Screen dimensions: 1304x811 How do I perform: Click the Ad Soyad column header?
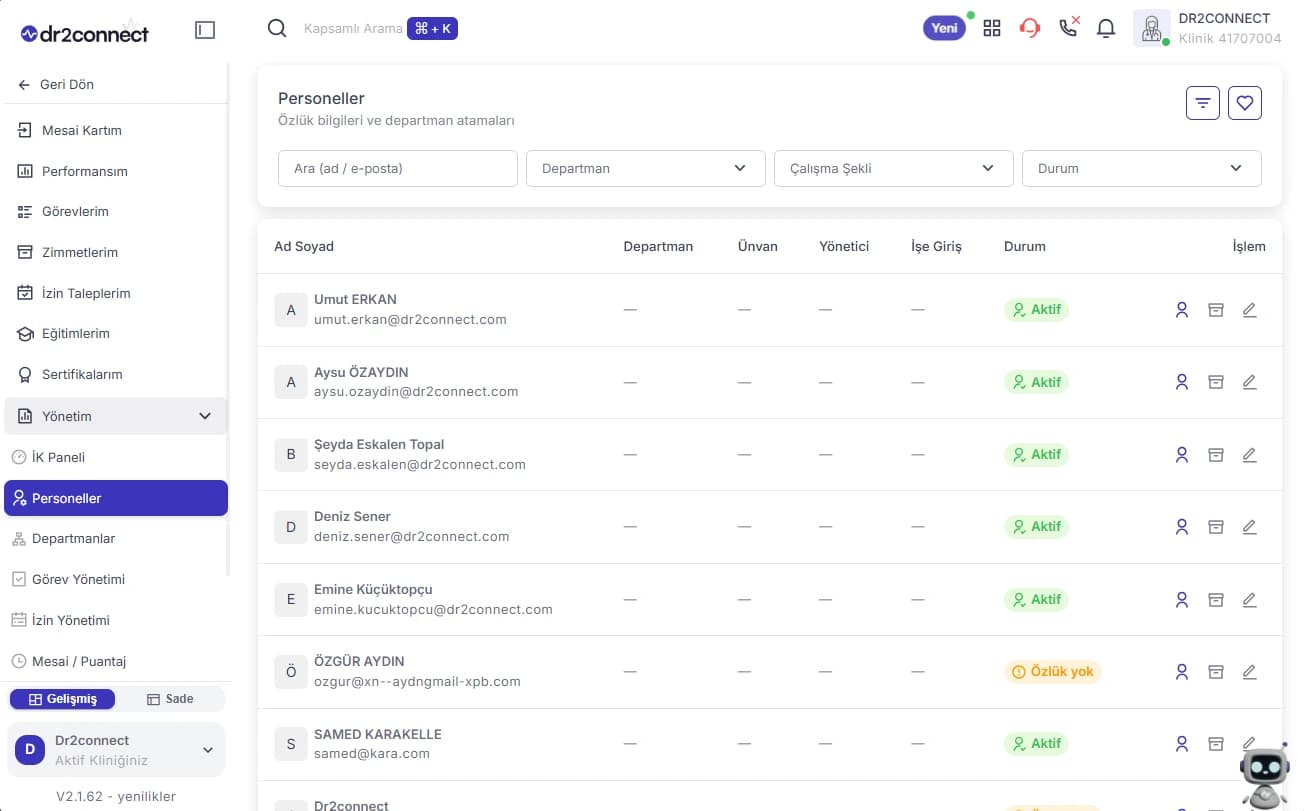(x=304, y=246)
